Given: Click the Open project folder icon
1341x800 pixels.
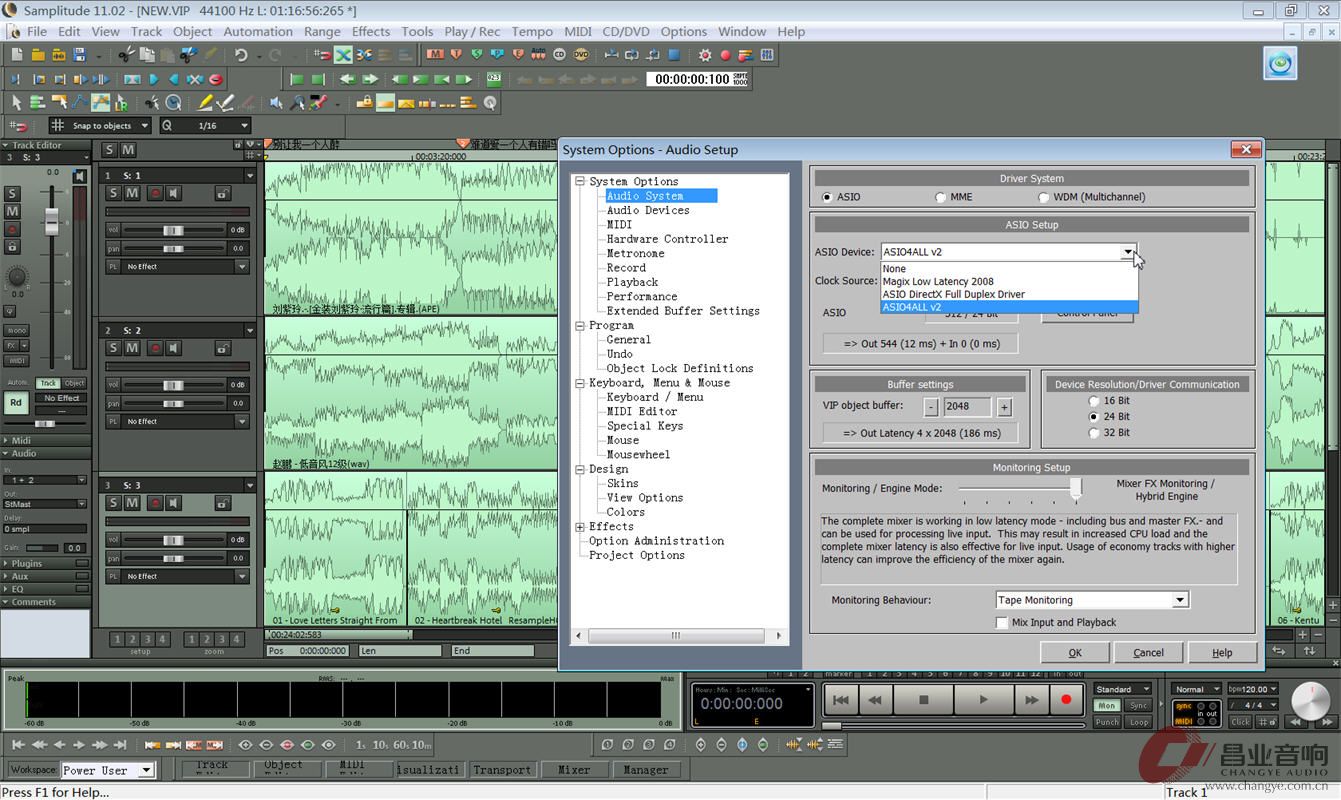Looking at the screenshot, I should (39, 55).
